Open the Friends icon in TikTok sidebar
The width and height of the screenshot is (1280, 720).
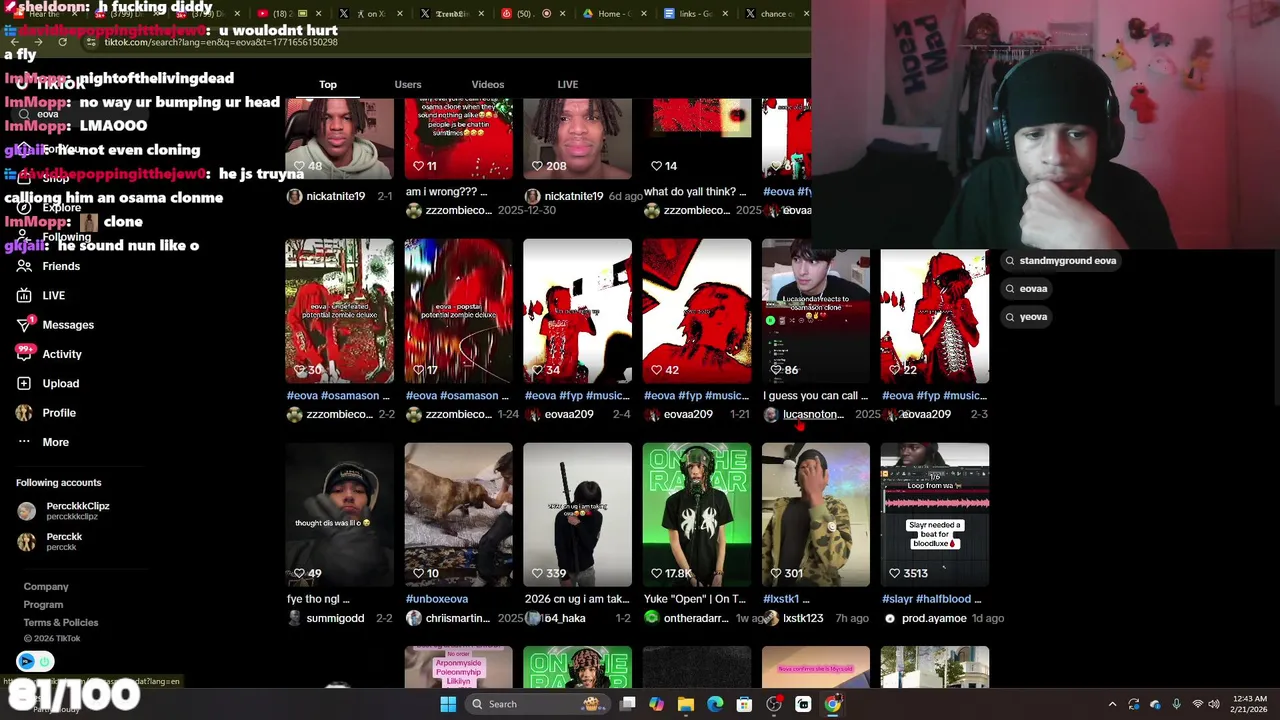tap(24, 266)
